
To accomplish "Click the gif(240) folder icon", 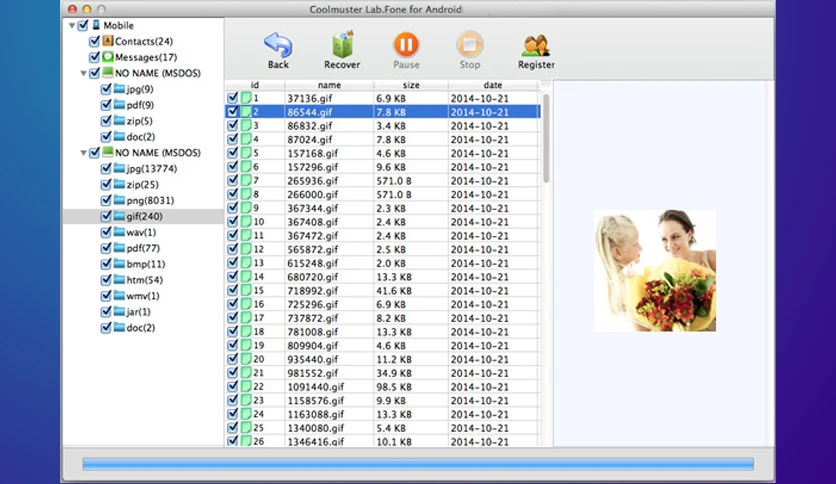I will [119, 216].
